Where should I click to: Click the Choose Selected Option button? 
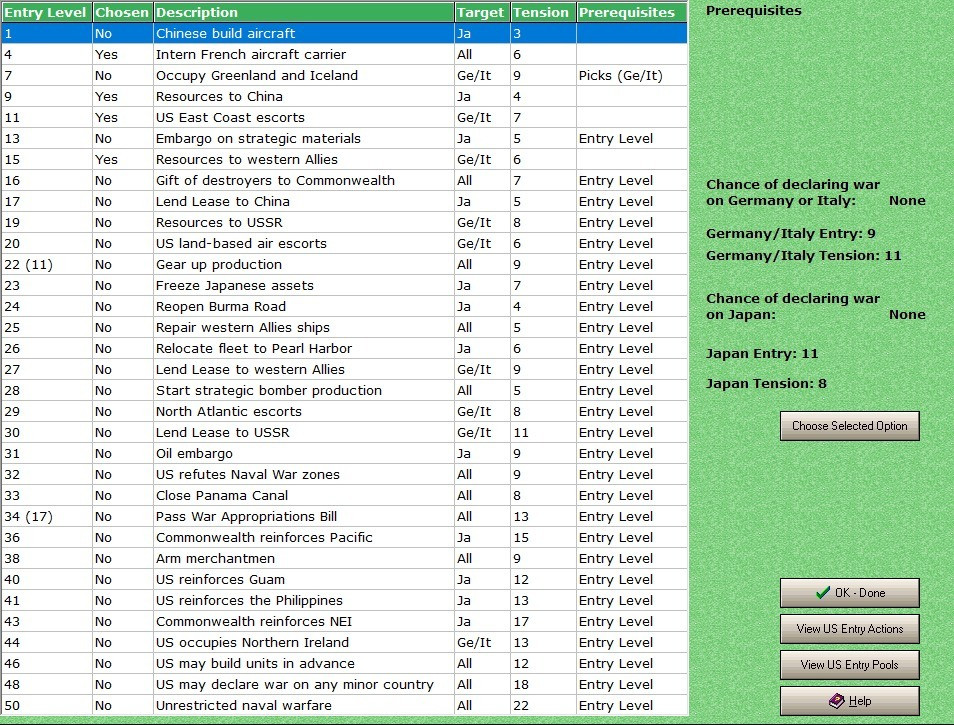click(849, 426)
